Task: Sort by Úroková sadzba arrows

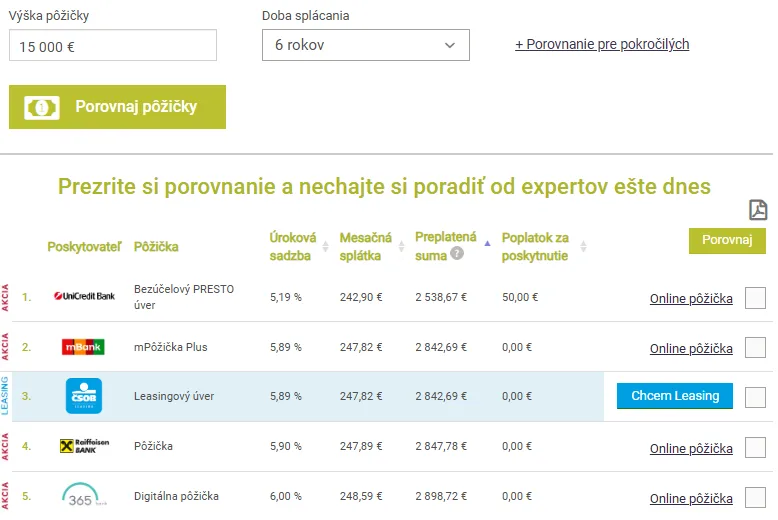Action: coord(325,246)
